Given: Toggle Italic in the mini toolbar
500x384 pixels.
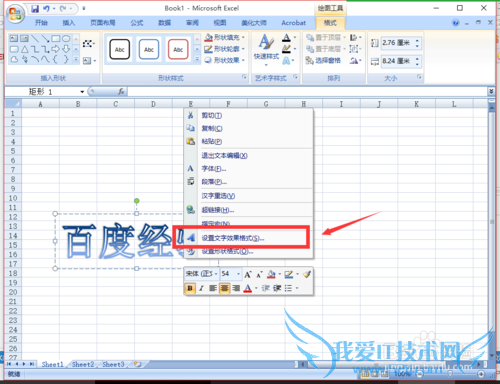Looking at the screenshot, I should pyautogui.click(x=201, y=288).
